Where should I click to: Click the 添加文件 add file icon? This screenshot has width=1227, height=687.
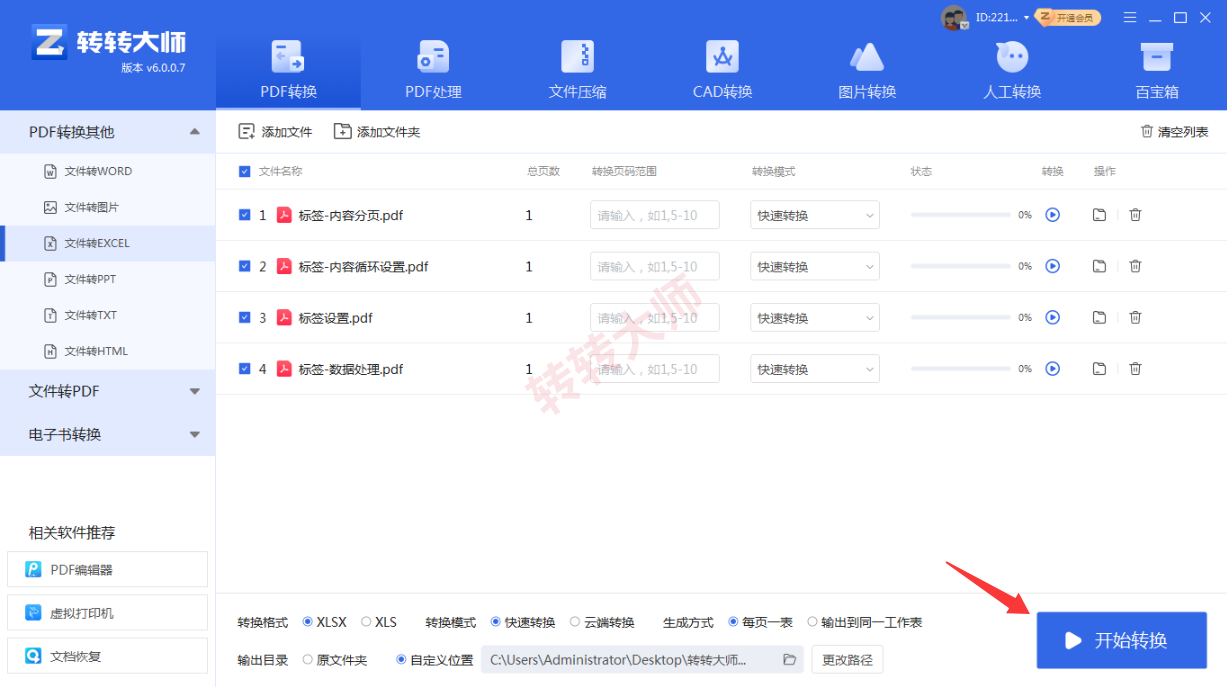click(246, 131)
